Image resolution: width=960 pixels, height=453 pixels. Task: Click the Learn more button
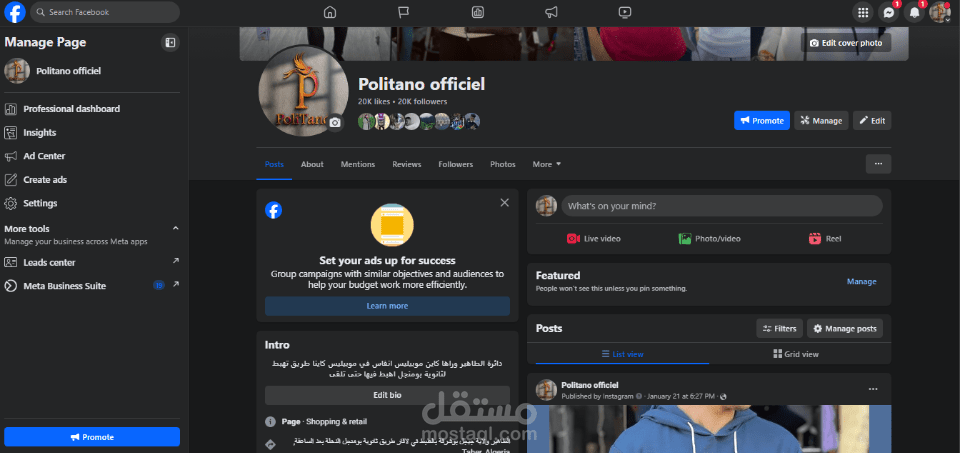point(387,306)
